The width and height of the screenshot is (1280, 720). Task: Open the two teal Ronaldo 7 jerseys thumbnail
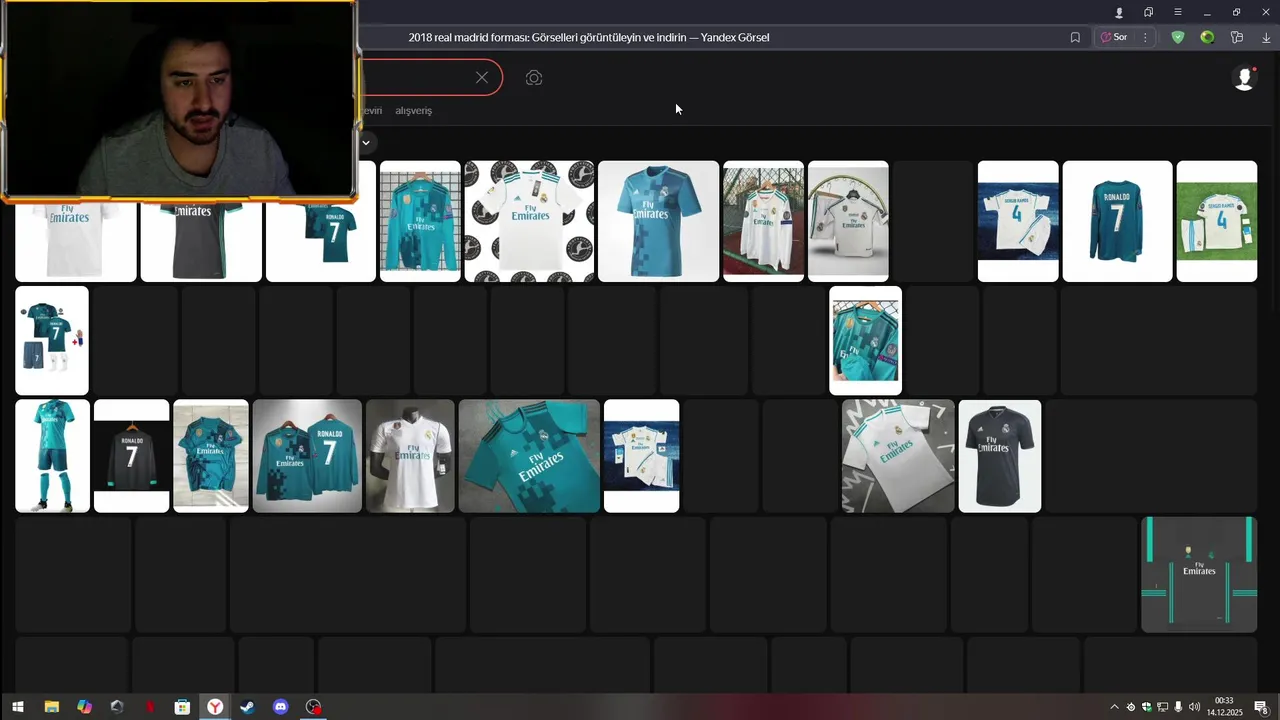(x=307, y=456)
